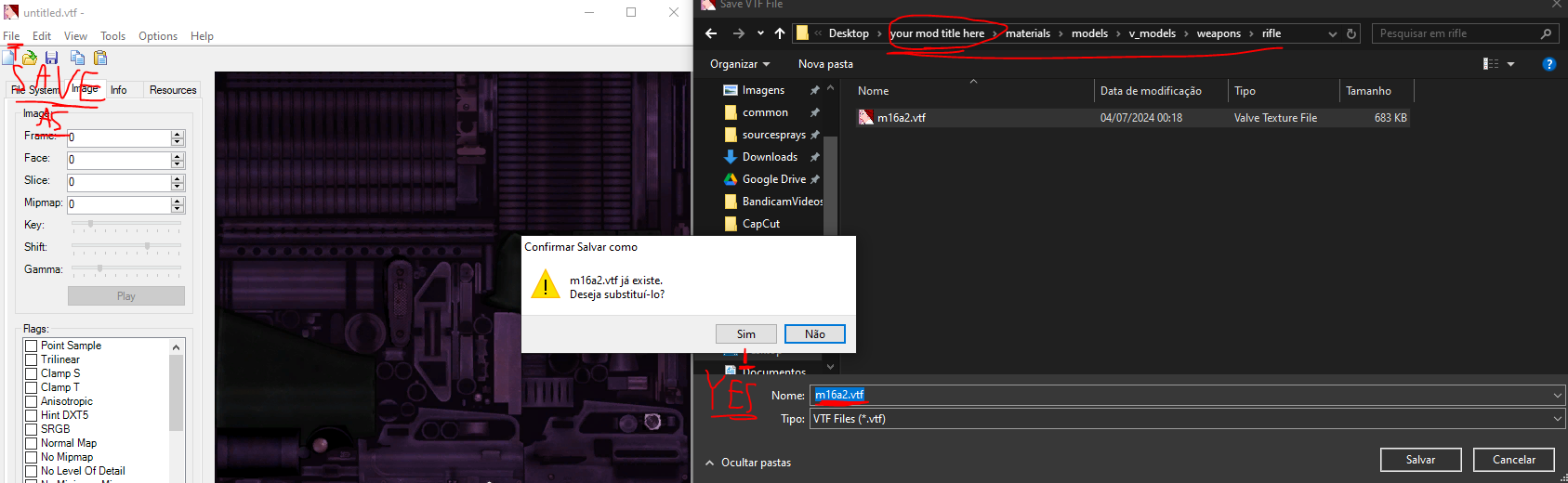Open CapCut folder in sidebar
The height and width of the screenshot is (483, 1568).
coord(760,224)
